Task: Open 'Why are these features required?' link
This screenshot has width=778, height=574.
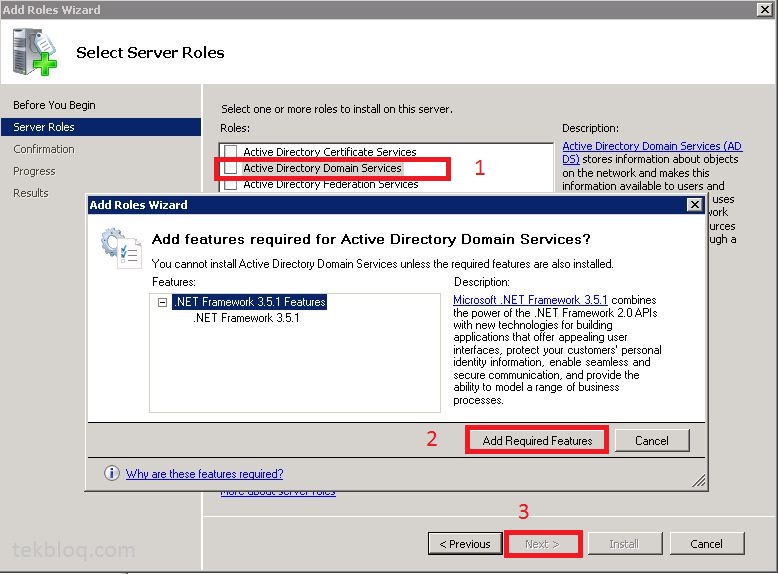Action: tap(204, 474)
